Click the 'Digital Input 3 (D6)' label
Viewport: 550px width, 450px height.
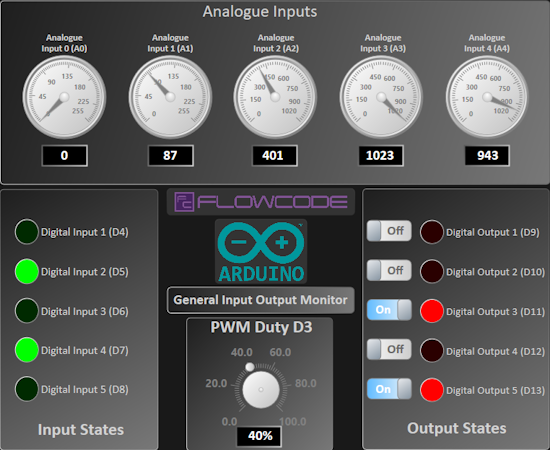(x=85, y=311)
